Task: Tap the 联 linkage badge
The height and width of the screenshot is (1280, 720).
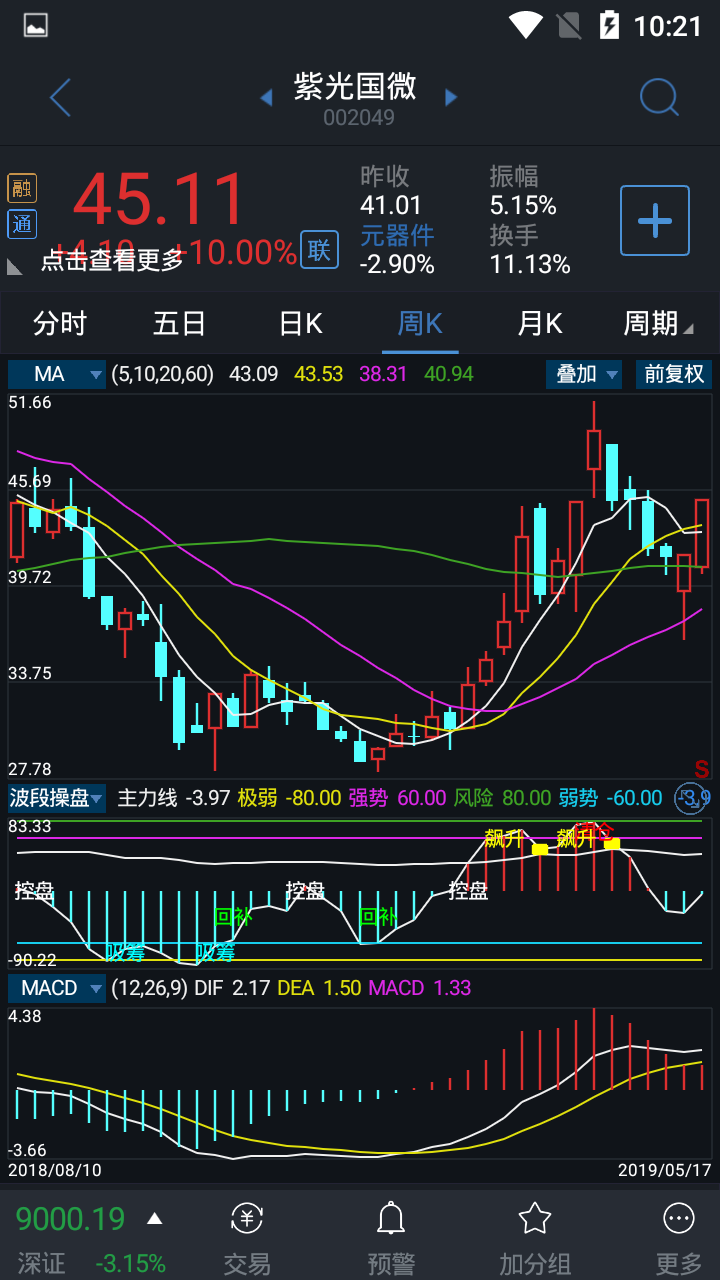Action: click(319, 249)
